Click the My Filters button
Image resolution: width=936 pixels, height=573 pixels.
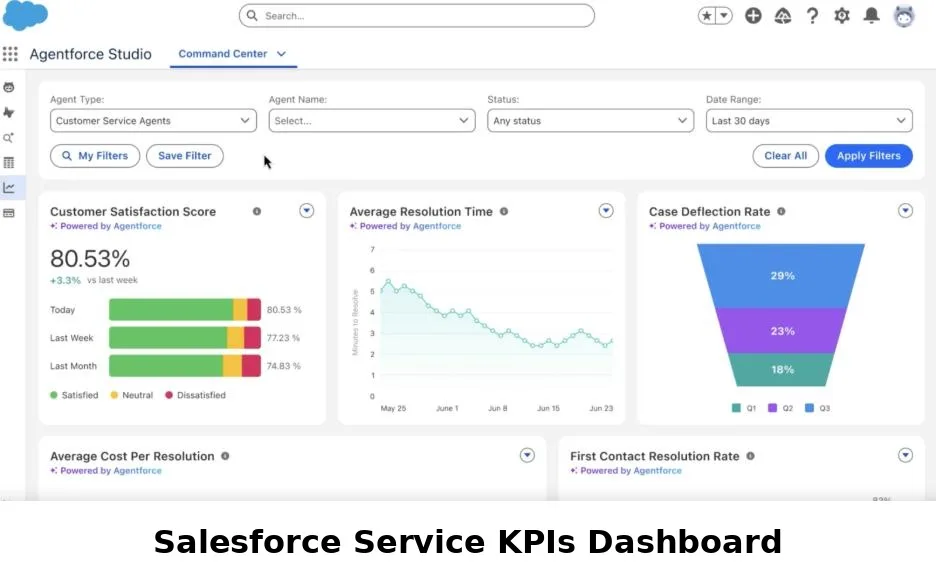pos(95,156)
